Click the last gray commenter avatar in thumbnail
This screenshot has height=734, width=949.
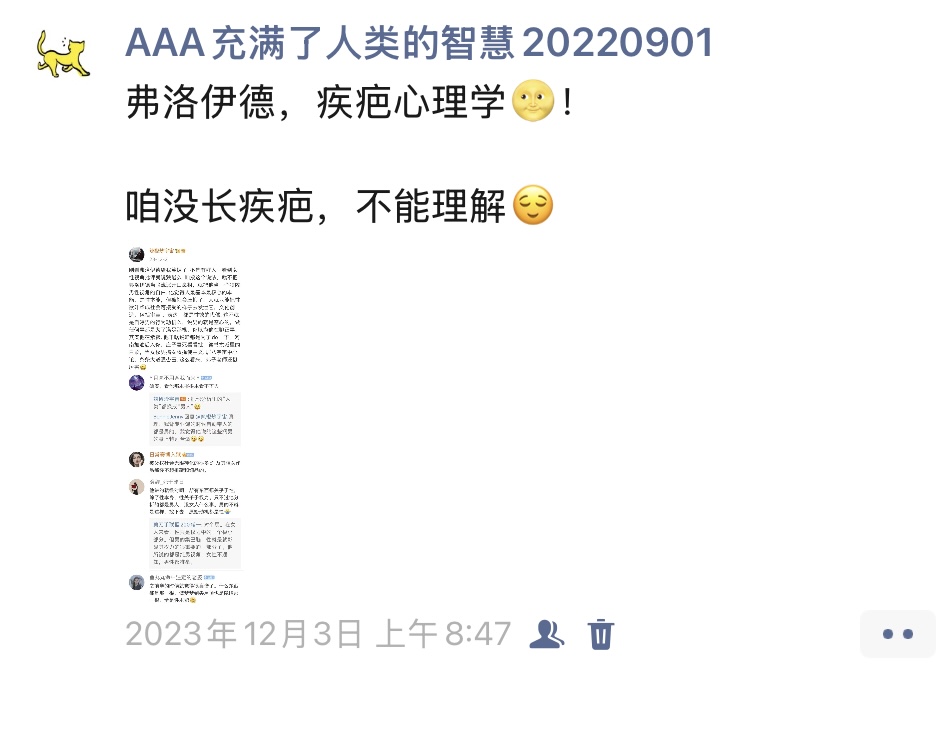click(x=136, y=583)
